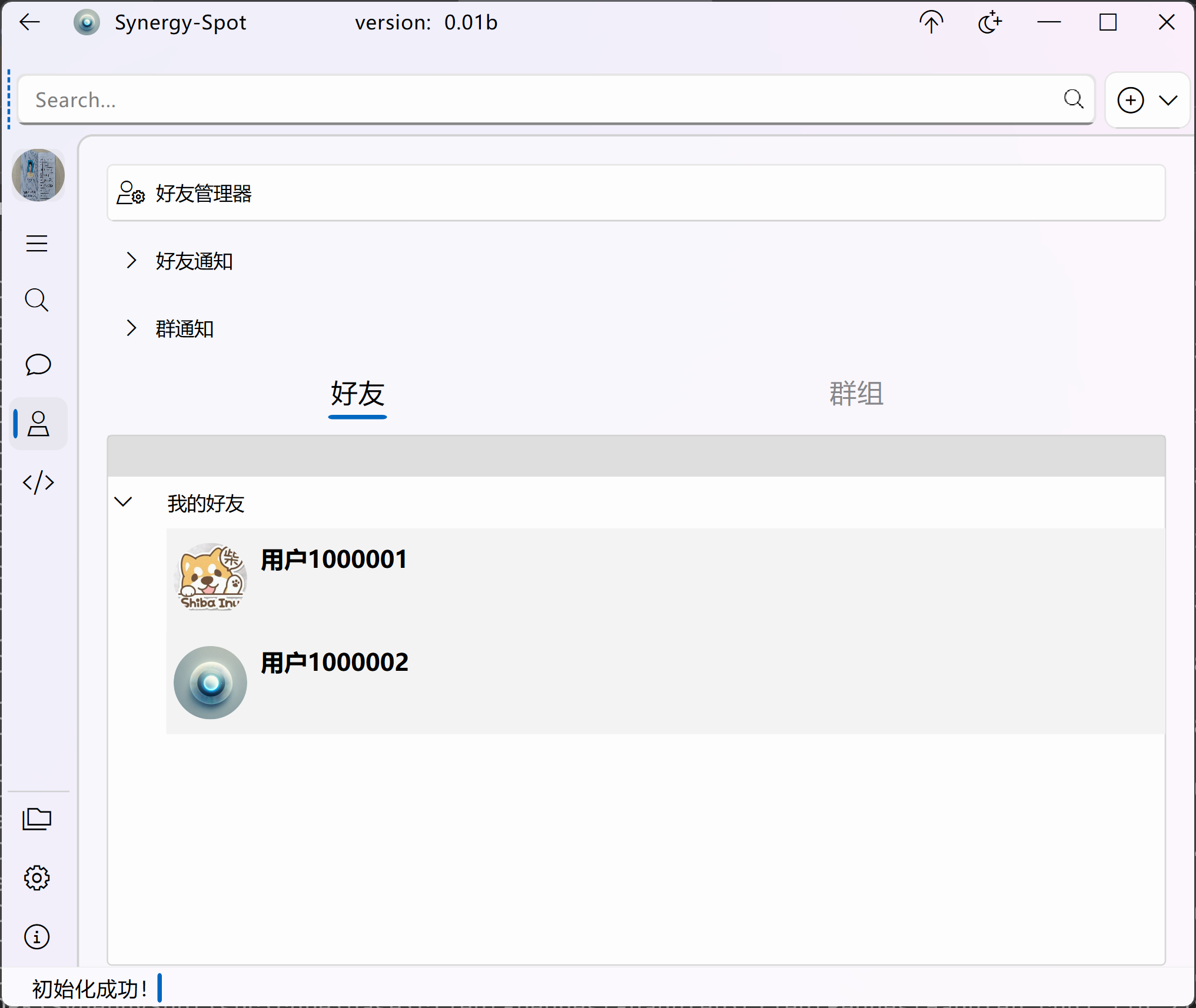
Task: Click the add (plus) button near search bar
Action: coord(1131,100)
